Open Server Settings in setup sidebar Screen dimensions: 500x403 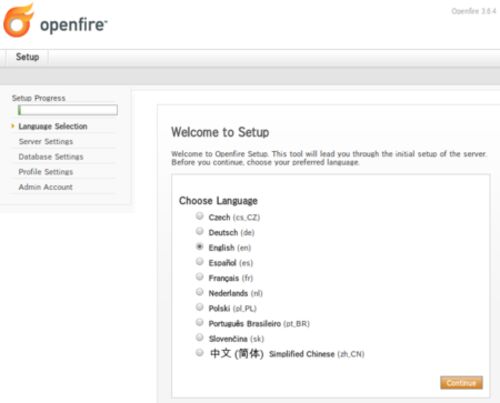click(x=46, y=141)
